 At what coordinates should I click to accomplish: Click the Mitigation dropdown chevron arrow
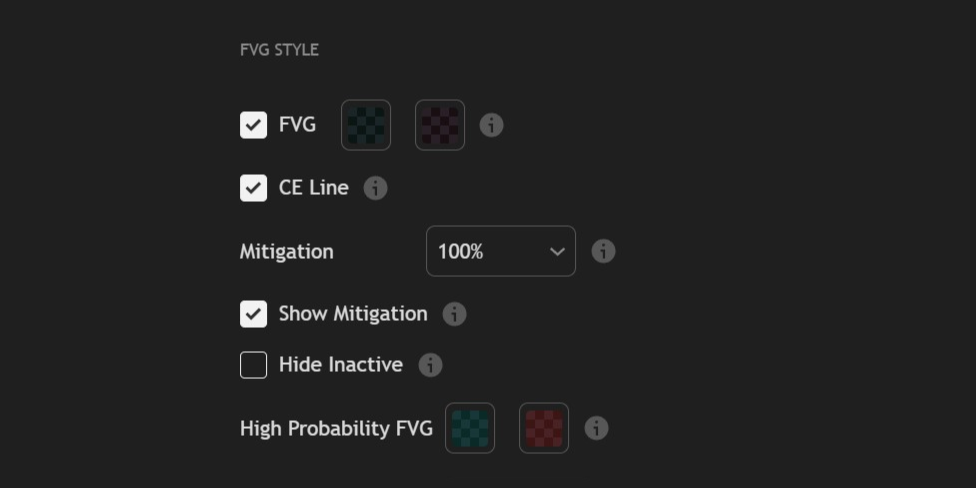point(557,252)
